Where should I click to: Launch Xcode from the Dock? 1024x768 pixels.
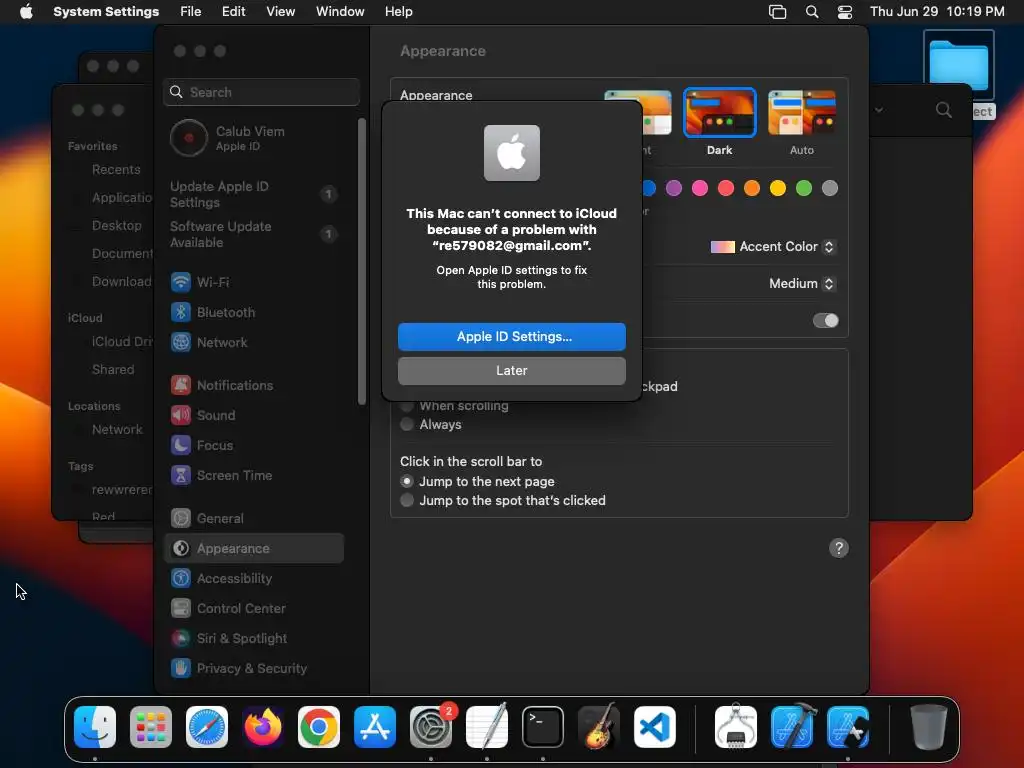792,727
